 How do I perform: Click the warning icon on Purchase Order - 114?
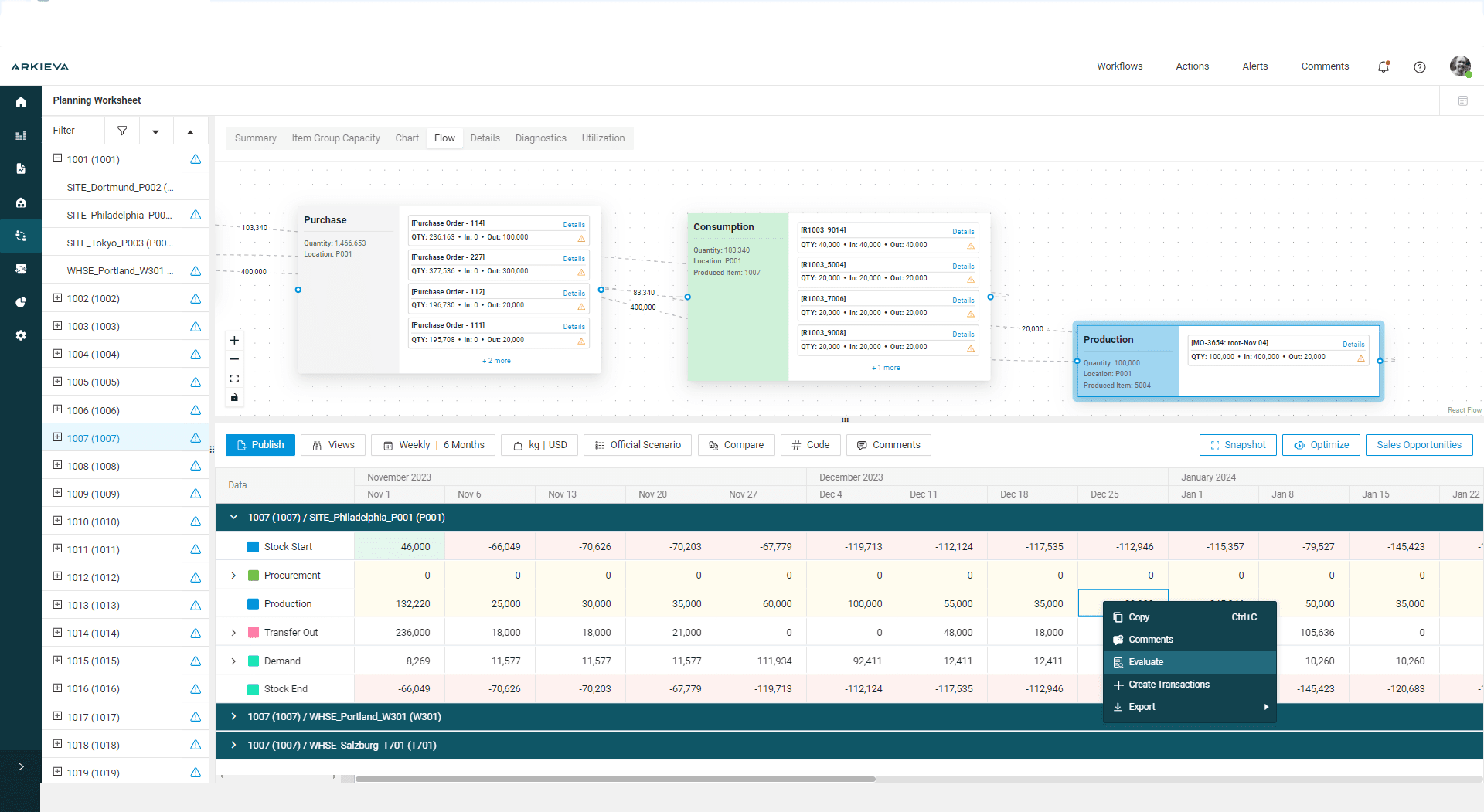(x=581, y=238)
